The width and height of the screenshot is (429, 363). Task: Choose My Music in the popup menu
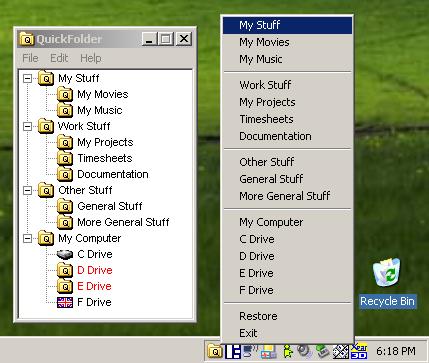pos(287,59)
